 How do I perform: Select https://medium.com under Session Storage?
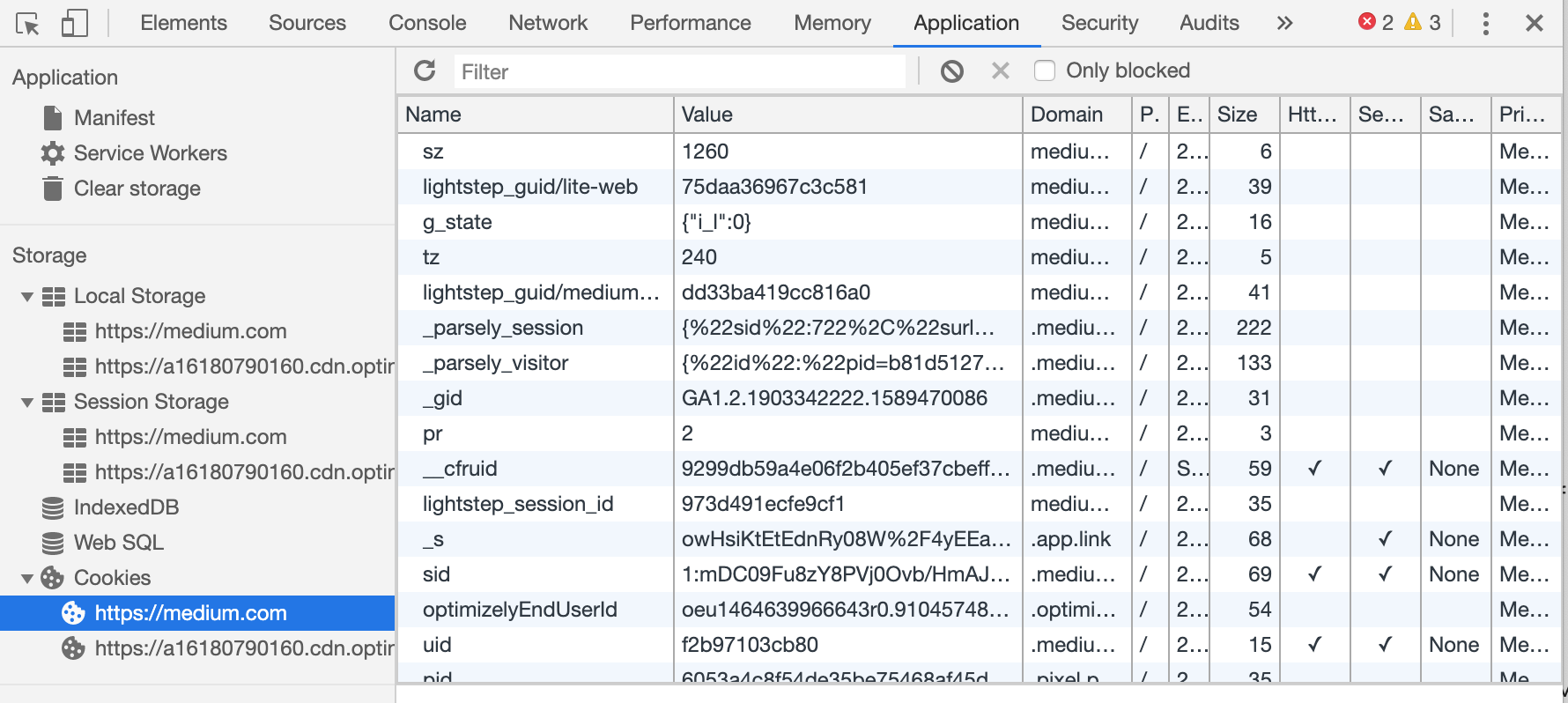click(191, 437)
